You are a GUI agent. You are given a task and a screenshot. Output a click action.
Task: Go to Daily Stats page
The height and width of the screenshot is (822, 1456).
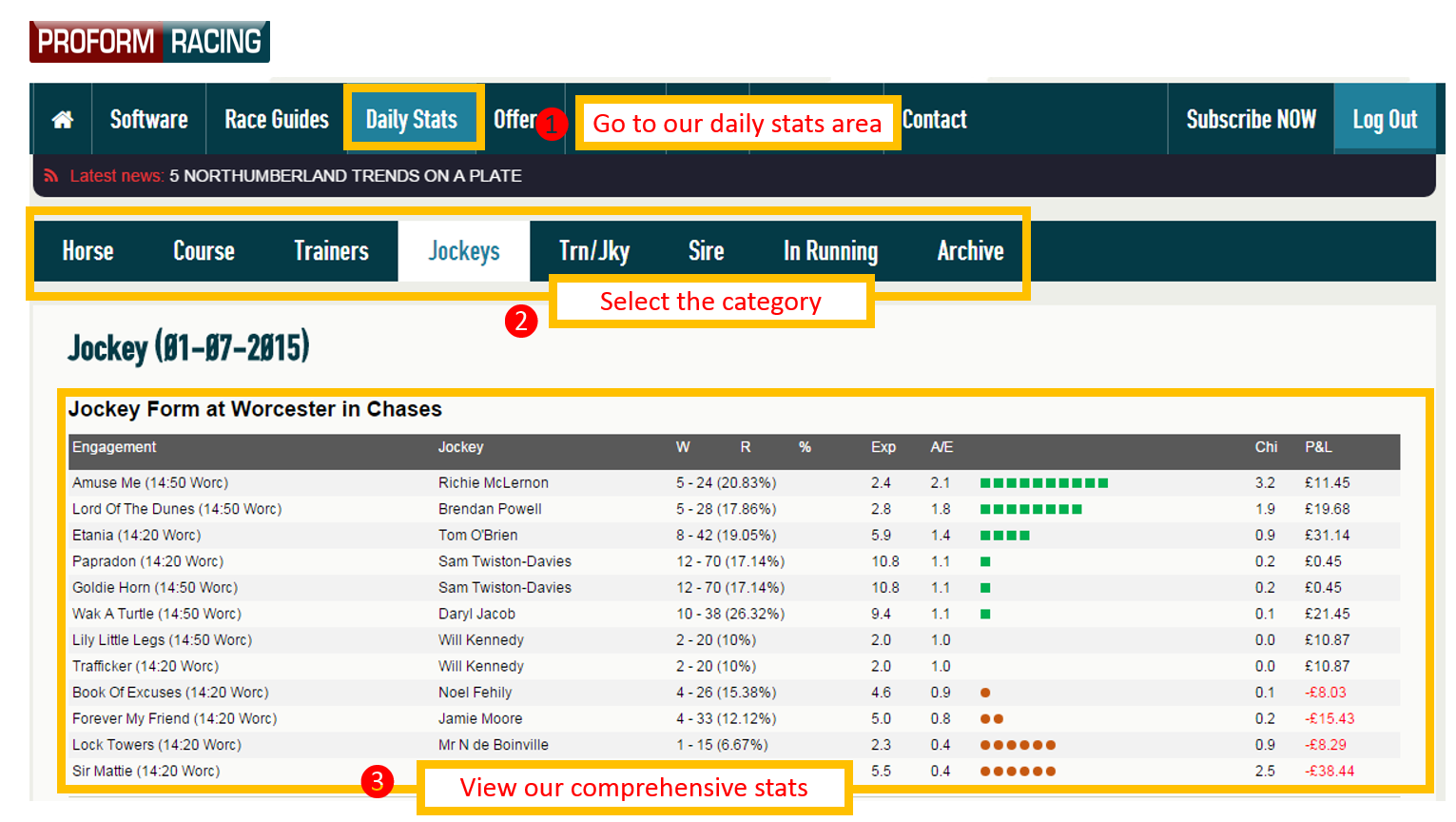pos(412,120)
